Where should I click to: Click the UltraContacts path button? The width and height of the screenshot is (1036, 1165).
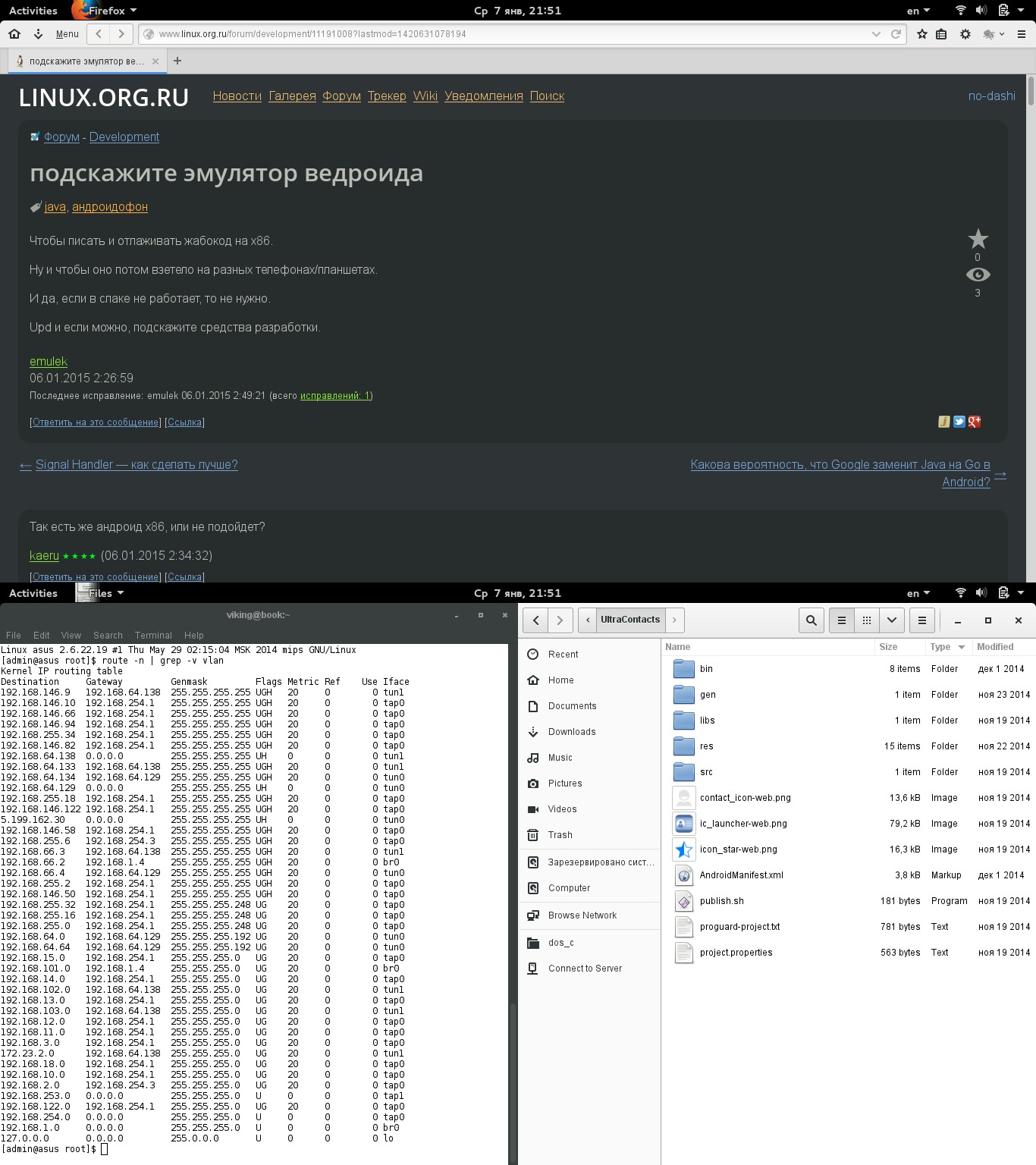(630, 620)
